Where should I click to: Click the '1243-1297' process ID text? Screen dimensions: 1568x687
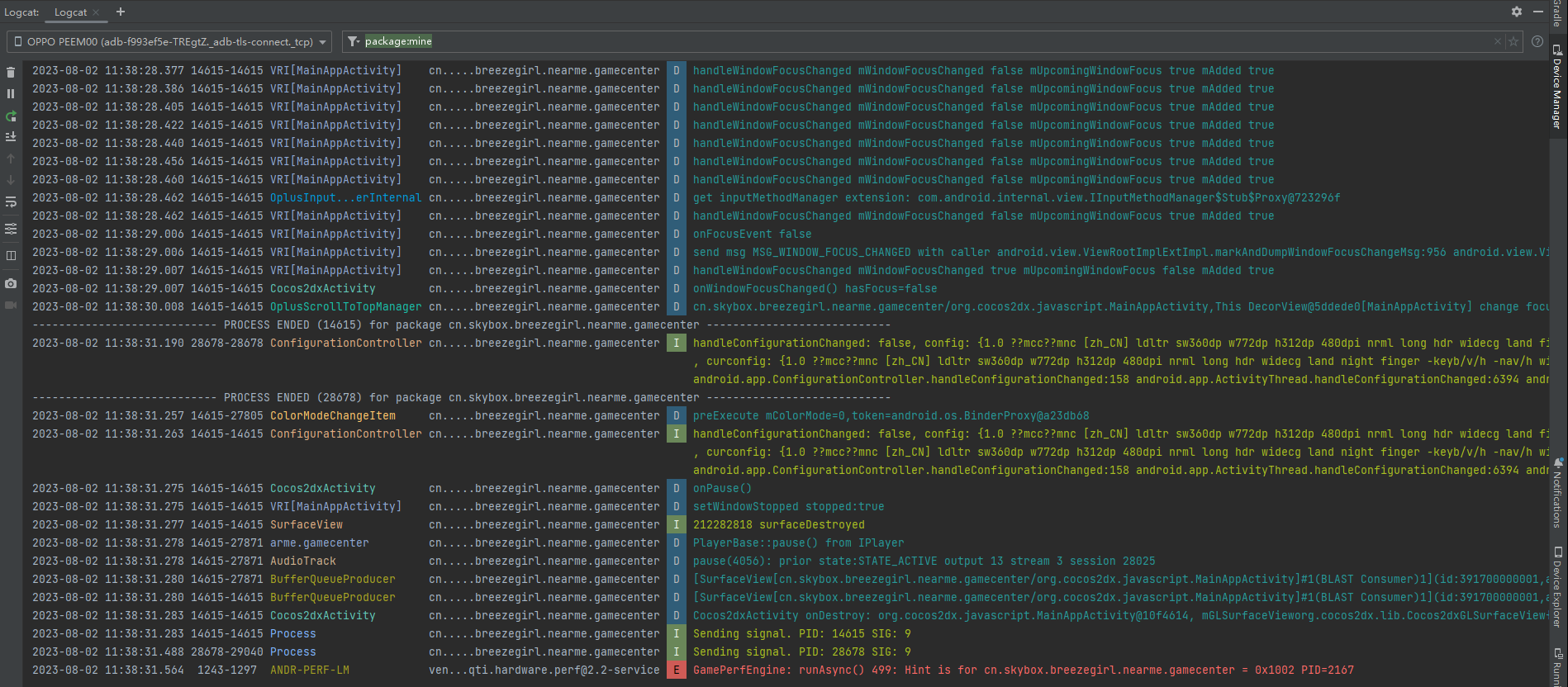(x=226, y=670)
